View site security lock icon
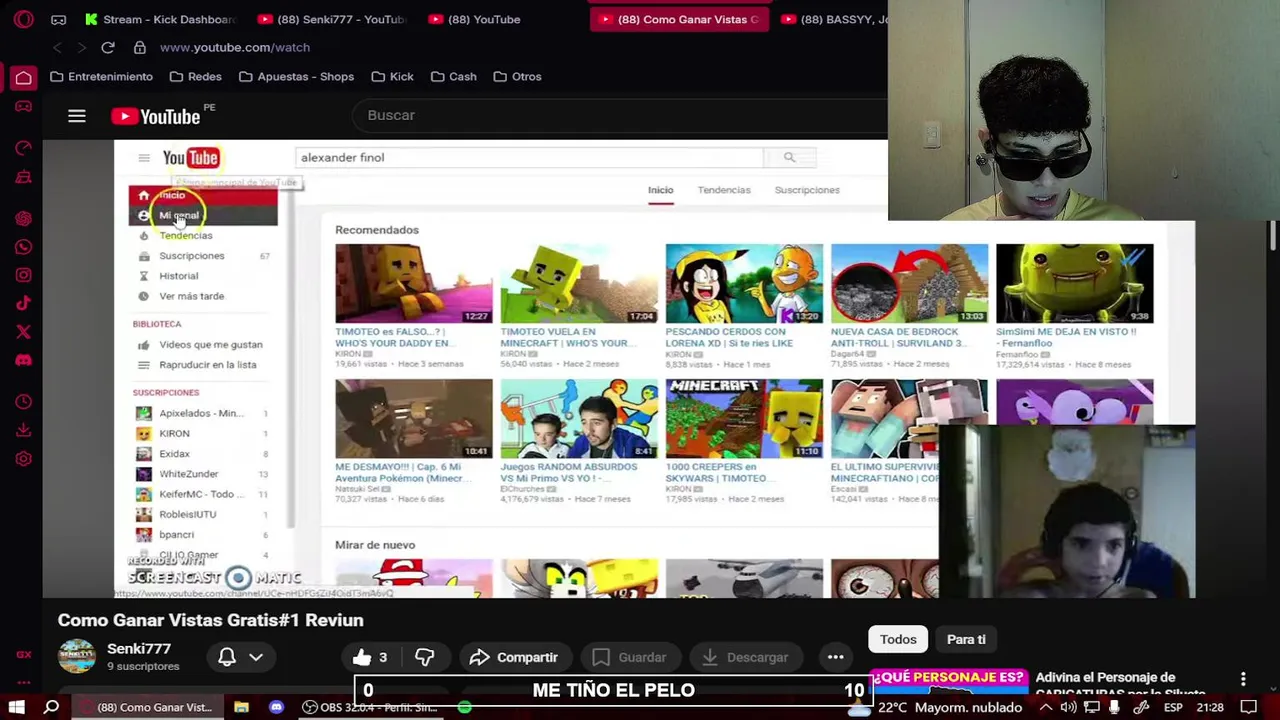Viewport: 1280px width, 720px height. pyautogui.click(x=140, y=47)
